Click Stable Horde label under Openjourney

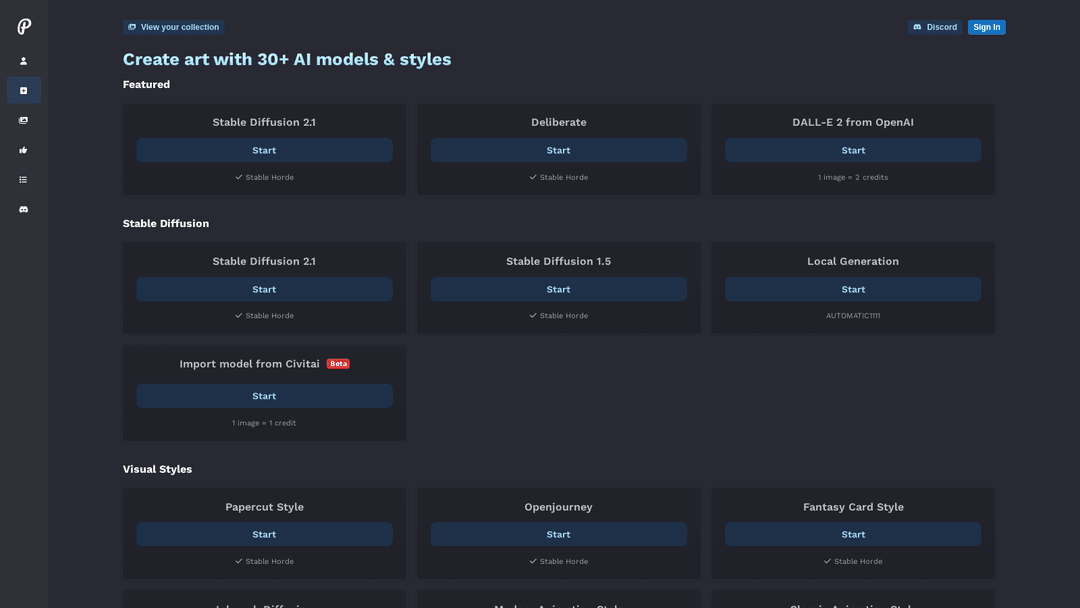(559, 561)
